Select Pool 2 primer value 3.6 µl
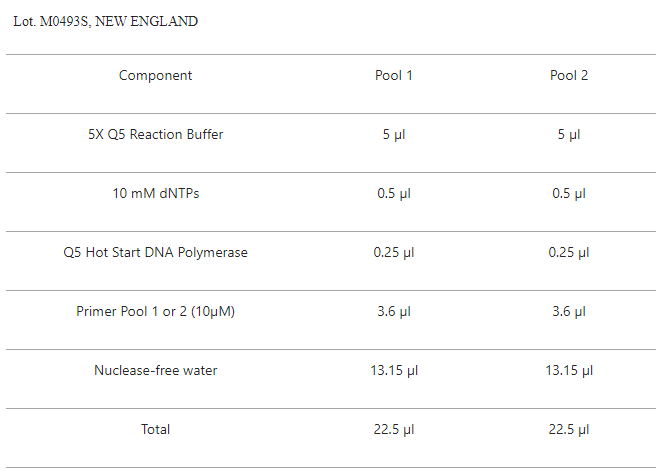665x476 pixels. (569, 311)
